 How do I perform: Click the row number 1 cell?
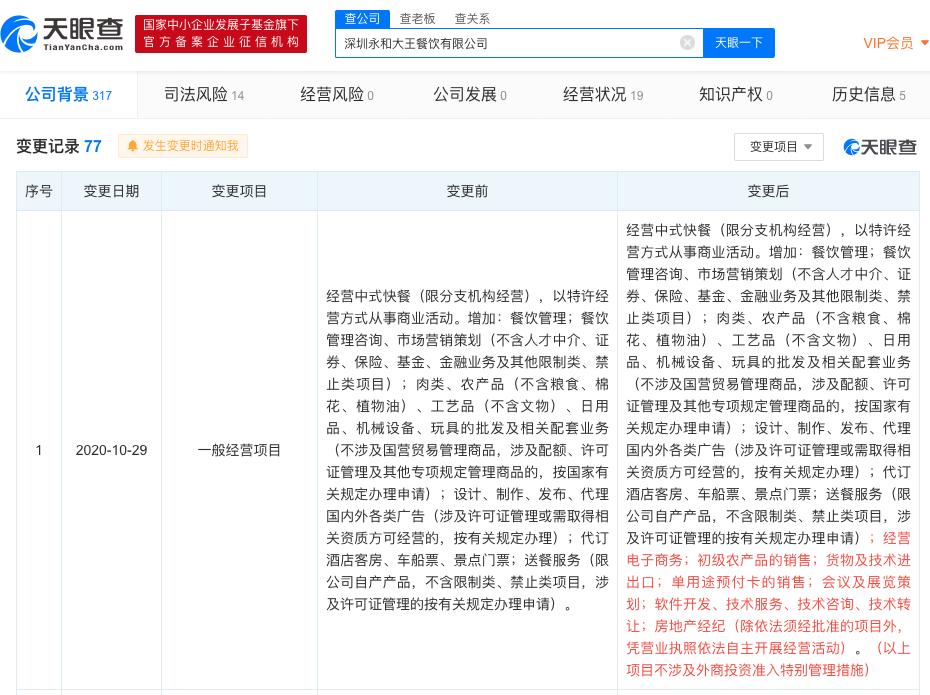click(x=39, y=450)
